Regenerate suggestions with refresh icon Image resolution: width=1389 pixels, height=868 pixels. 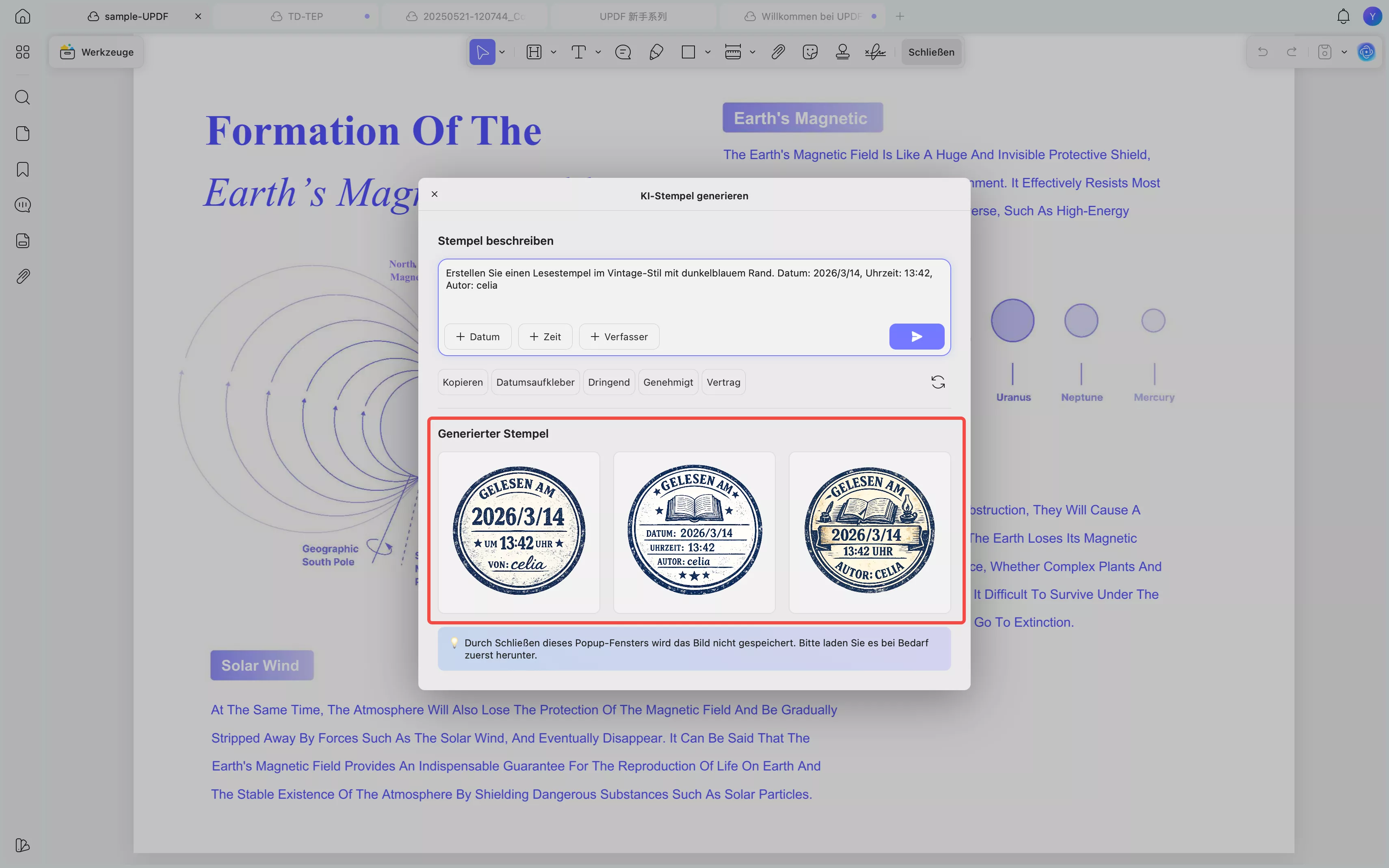(938, 382)
